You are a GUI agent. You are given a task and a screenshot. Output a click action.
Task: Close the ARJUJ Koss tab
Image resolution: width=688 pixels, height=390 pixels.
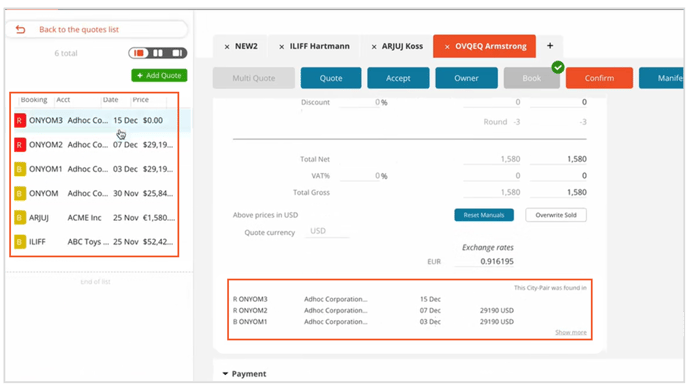coord(374,47)
